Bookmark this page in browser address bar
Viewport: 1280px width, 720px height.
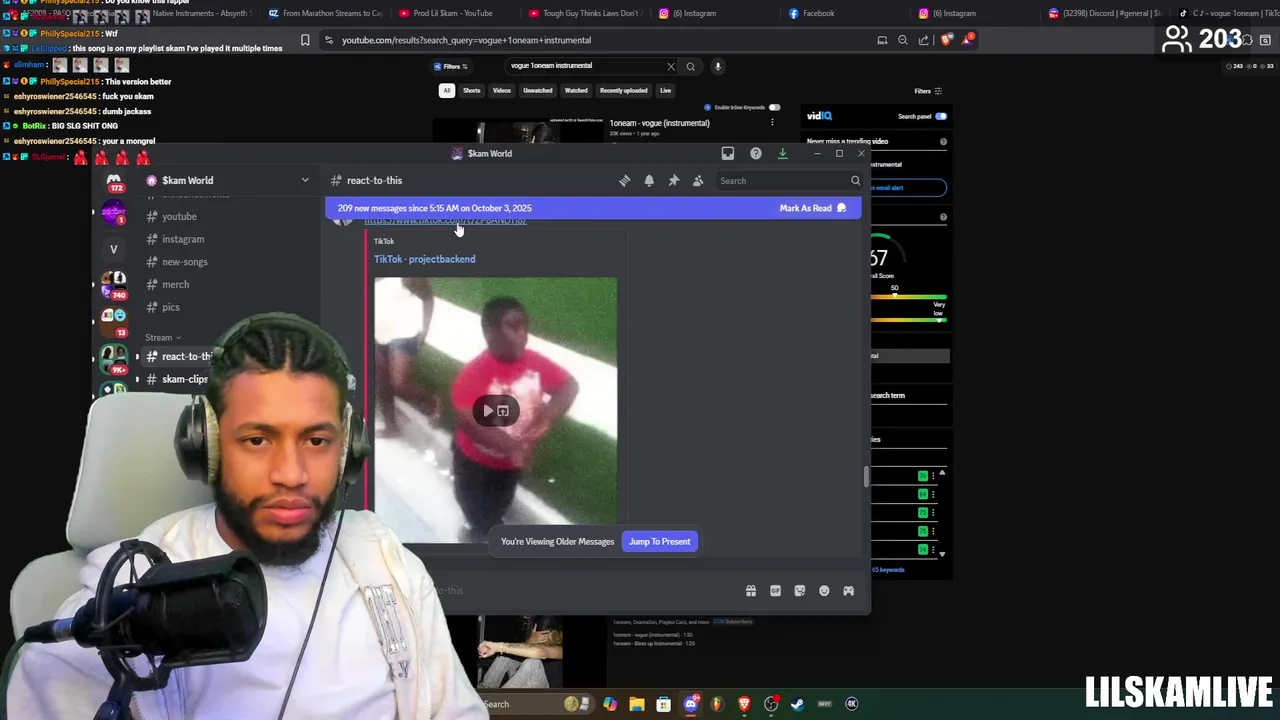(x=305, y=40)
